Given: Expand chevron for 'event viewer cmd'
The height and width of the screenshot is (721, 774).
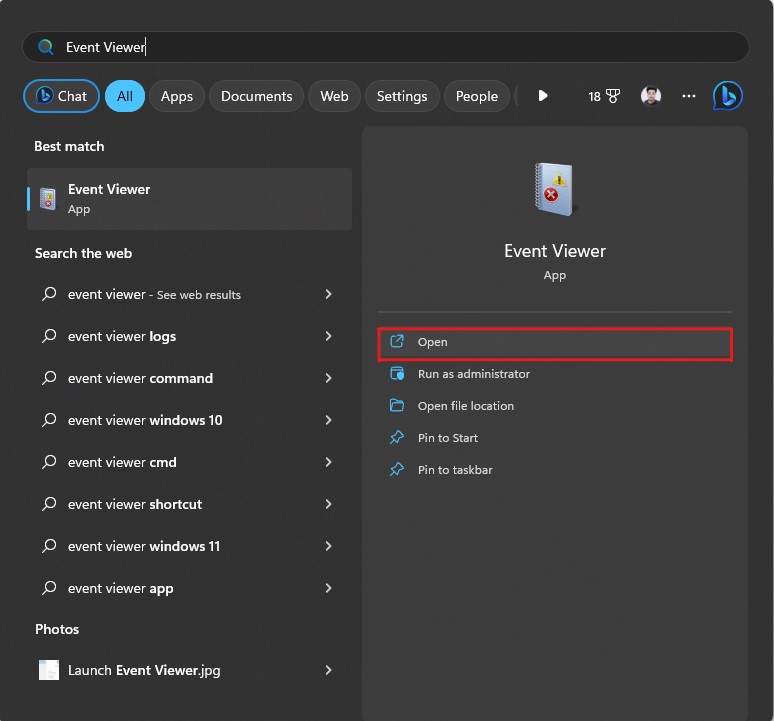Looking at the screenshot, I should (328, 462).
